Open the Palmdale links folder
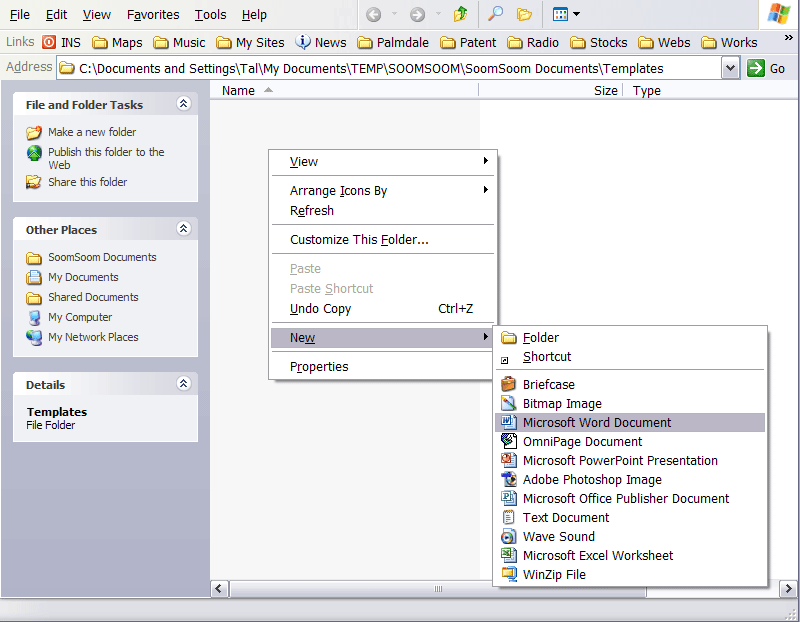 click(393, 42)
